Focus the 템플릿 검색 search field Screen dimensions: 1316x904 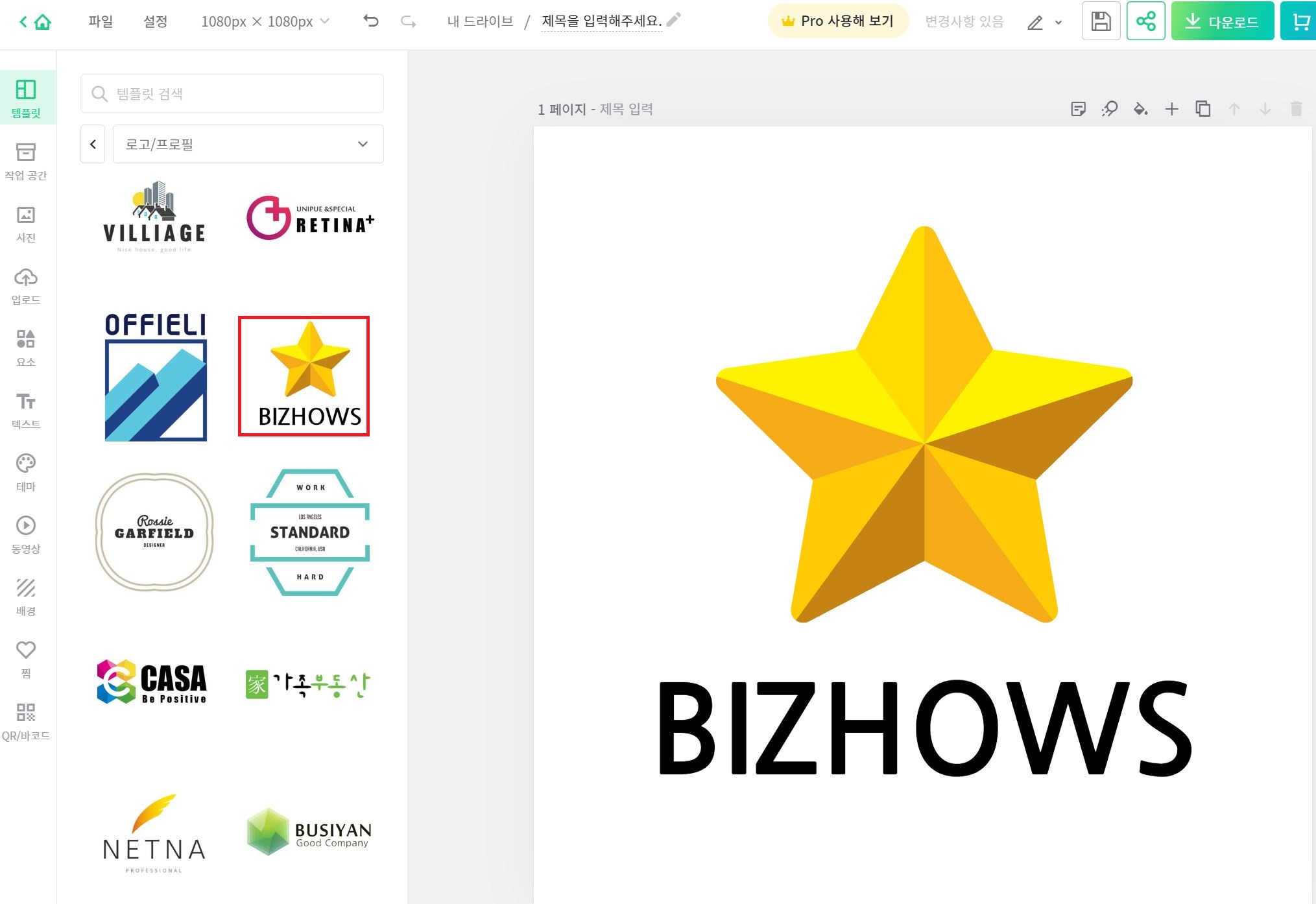tap(232, 93)
